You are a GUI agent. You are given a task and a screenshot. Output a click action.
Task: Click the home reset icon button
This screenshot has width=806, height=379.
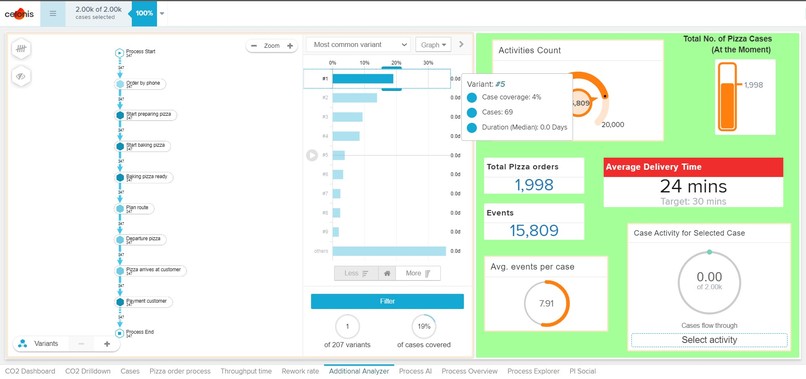387,274
